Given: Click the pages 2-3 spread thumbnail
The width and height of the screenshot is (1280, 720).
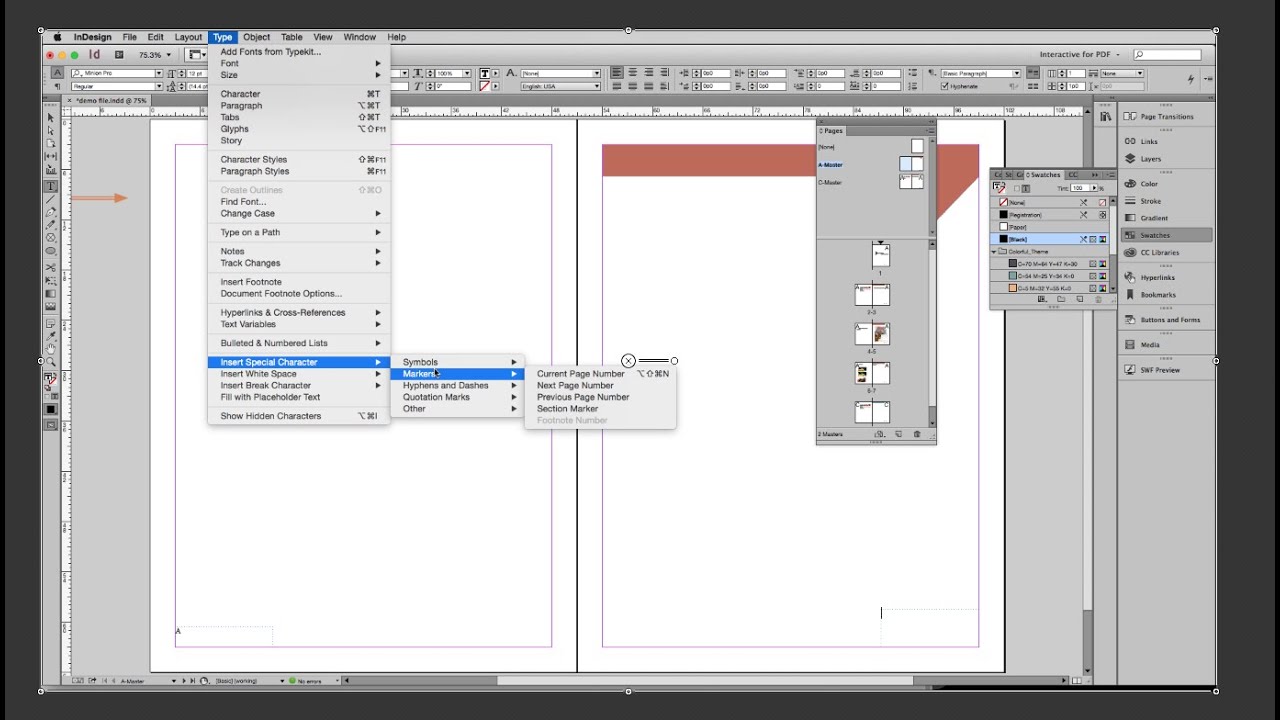Looking at the screenshot, I should point(872,294).
